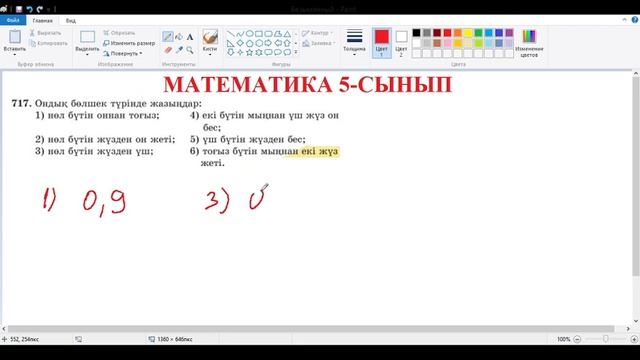Pick the Curve shape
The image size is (640, 360).
click(x=240, y=34)
